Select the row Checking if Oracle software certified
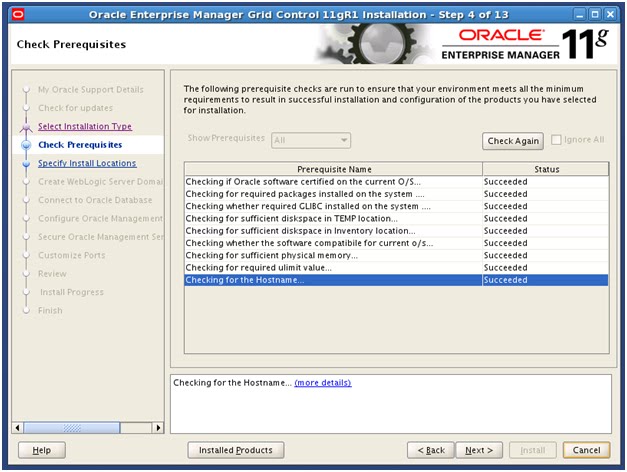This screenshot has height=472, width=627. pos(396,182)
